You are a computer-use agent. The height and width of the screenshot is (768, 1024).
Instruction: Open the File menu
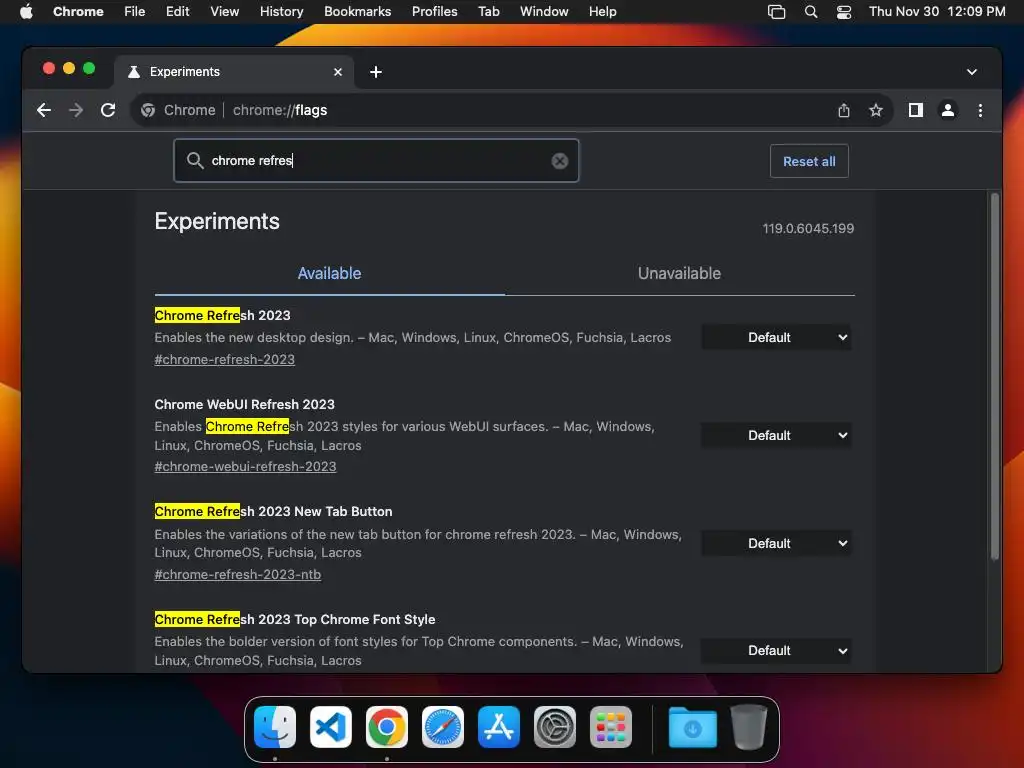(x=135, y=12)
